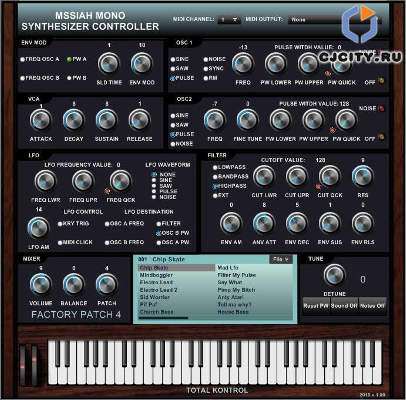Choose NOISE waveform in OSC2 list
Image resolution: width=406 pixels, height=400 pixels.
(x=182, y=144)
